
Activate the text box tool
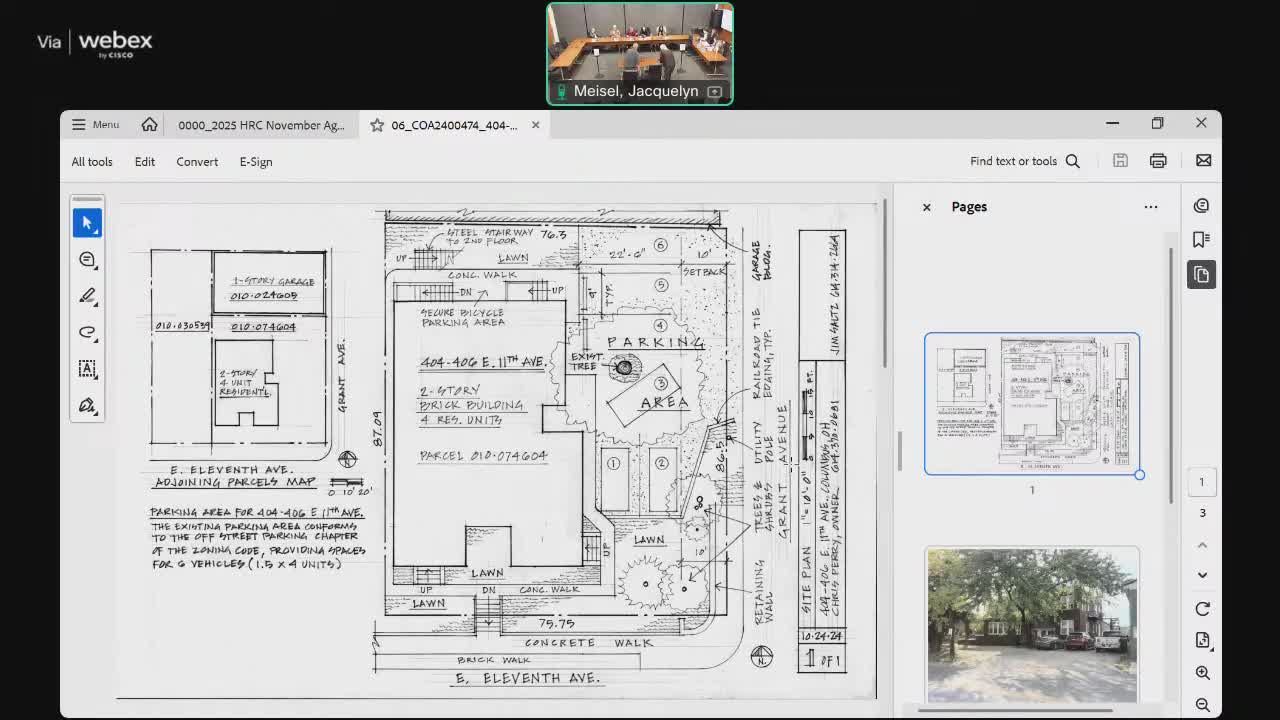coord(87,369)
